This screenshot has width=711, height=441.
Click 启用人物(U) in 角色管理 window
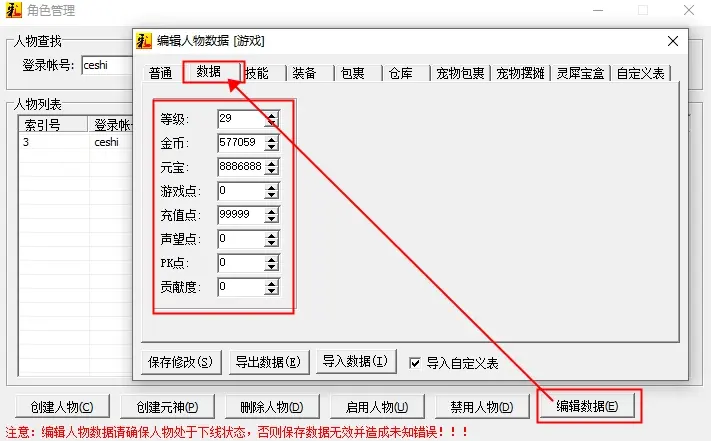(x=377, y=407)
